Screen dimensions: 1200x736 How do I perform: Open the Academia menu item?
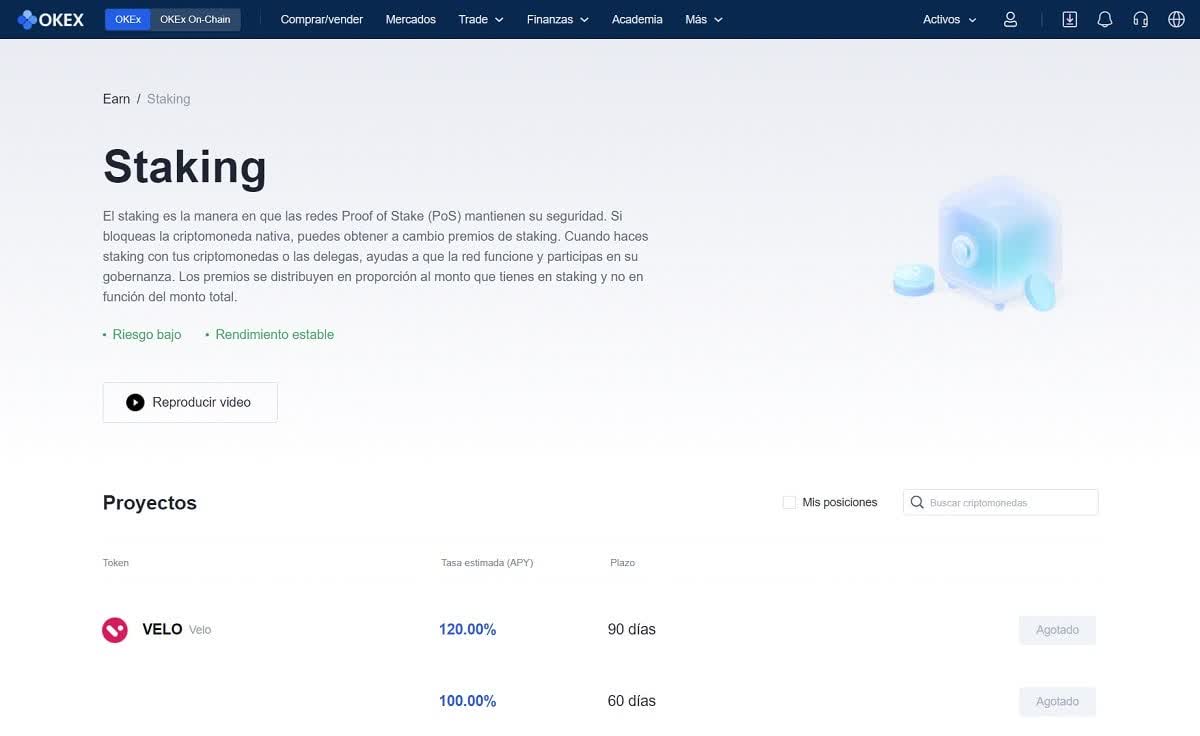(637, 19)
